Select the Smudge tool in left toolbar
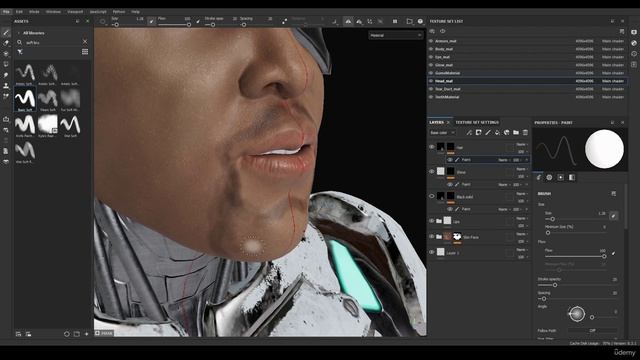 tap(6, 75)
